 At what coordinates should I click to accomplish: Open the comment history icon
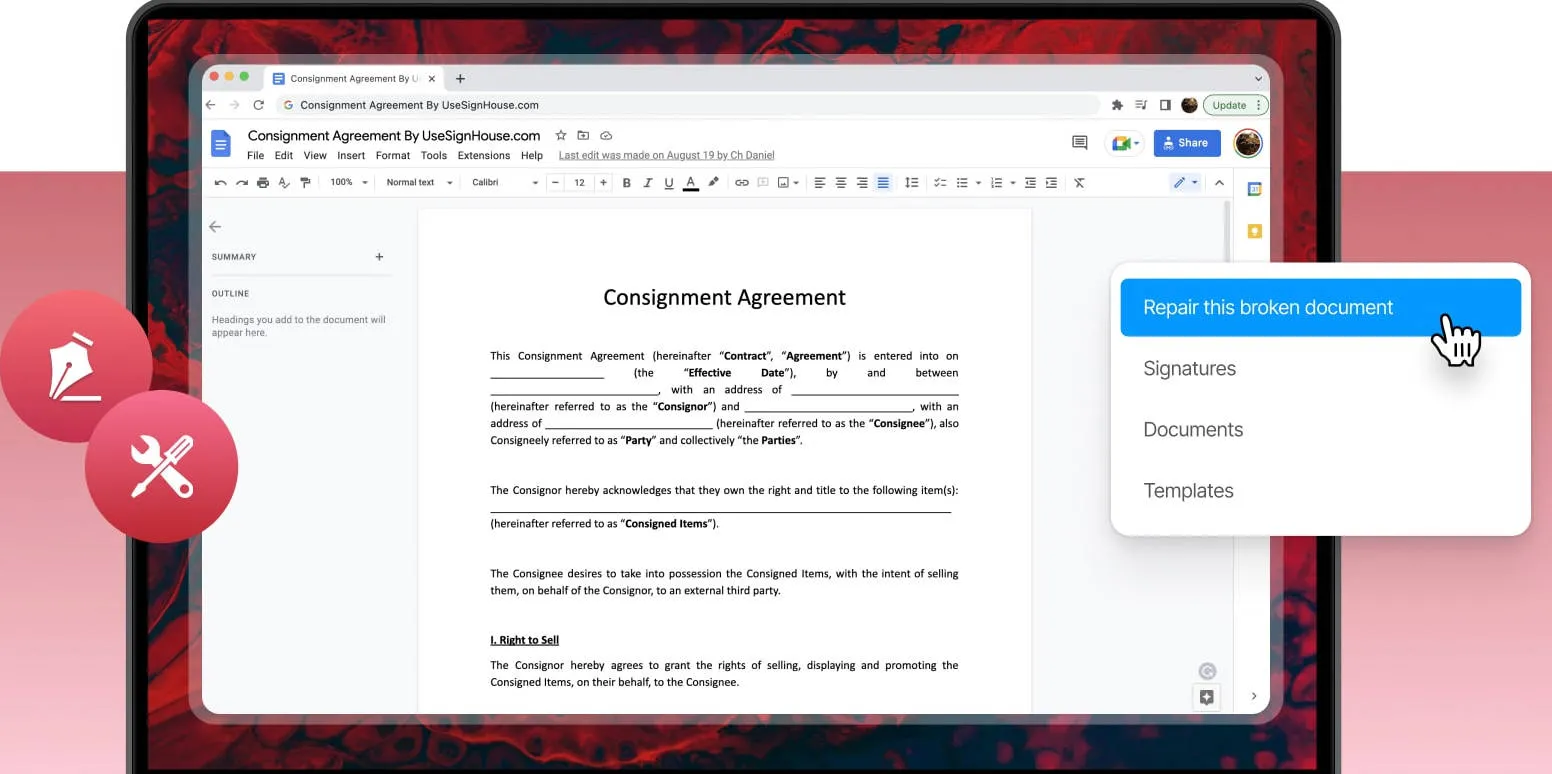[1079, 143]
